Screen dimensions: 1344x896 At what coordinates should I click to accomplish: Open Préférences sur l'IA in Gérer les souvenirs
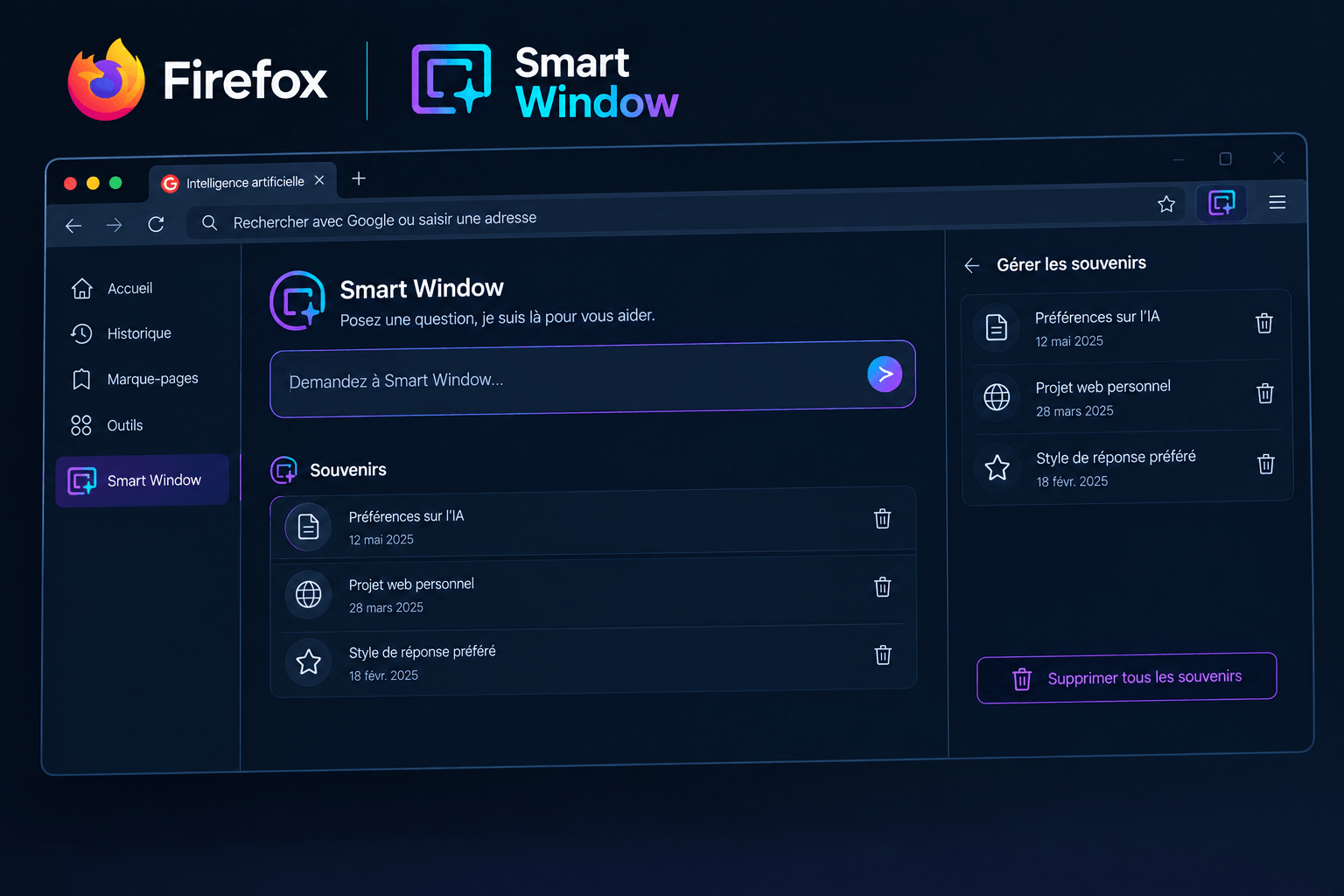[1127, 327]
